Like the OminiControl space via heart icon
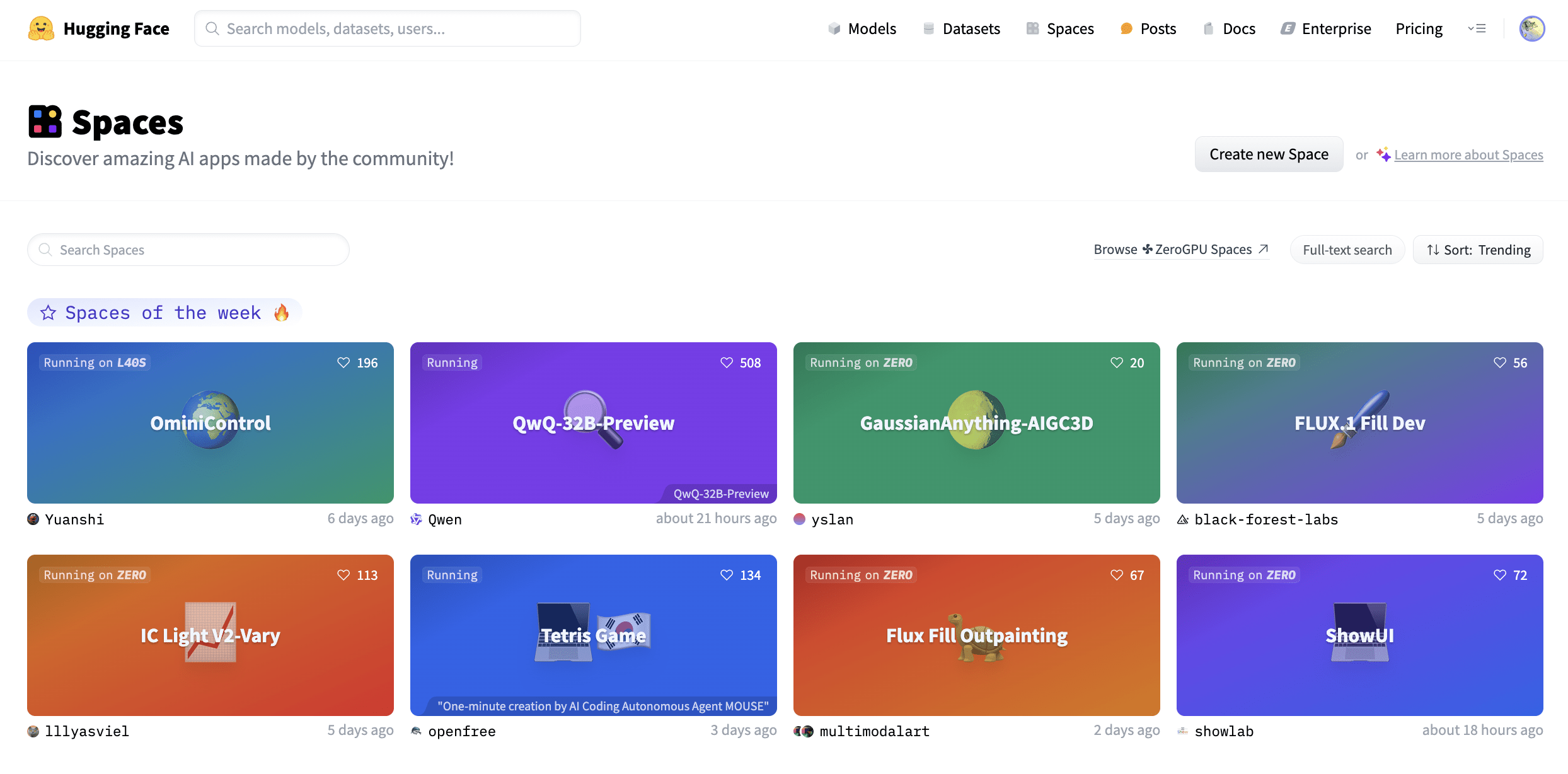Viewport: 1568px width, 774px height. tap(343, 362)
